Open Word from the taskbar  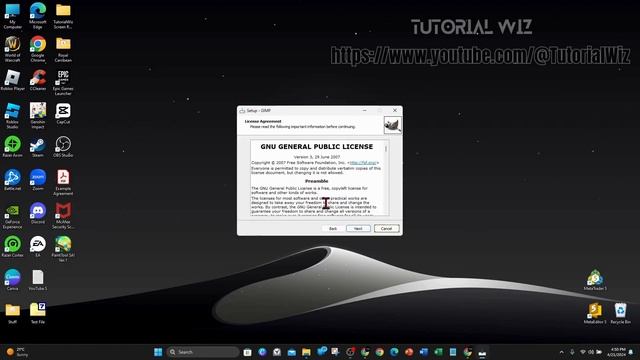tap(424, 352)
